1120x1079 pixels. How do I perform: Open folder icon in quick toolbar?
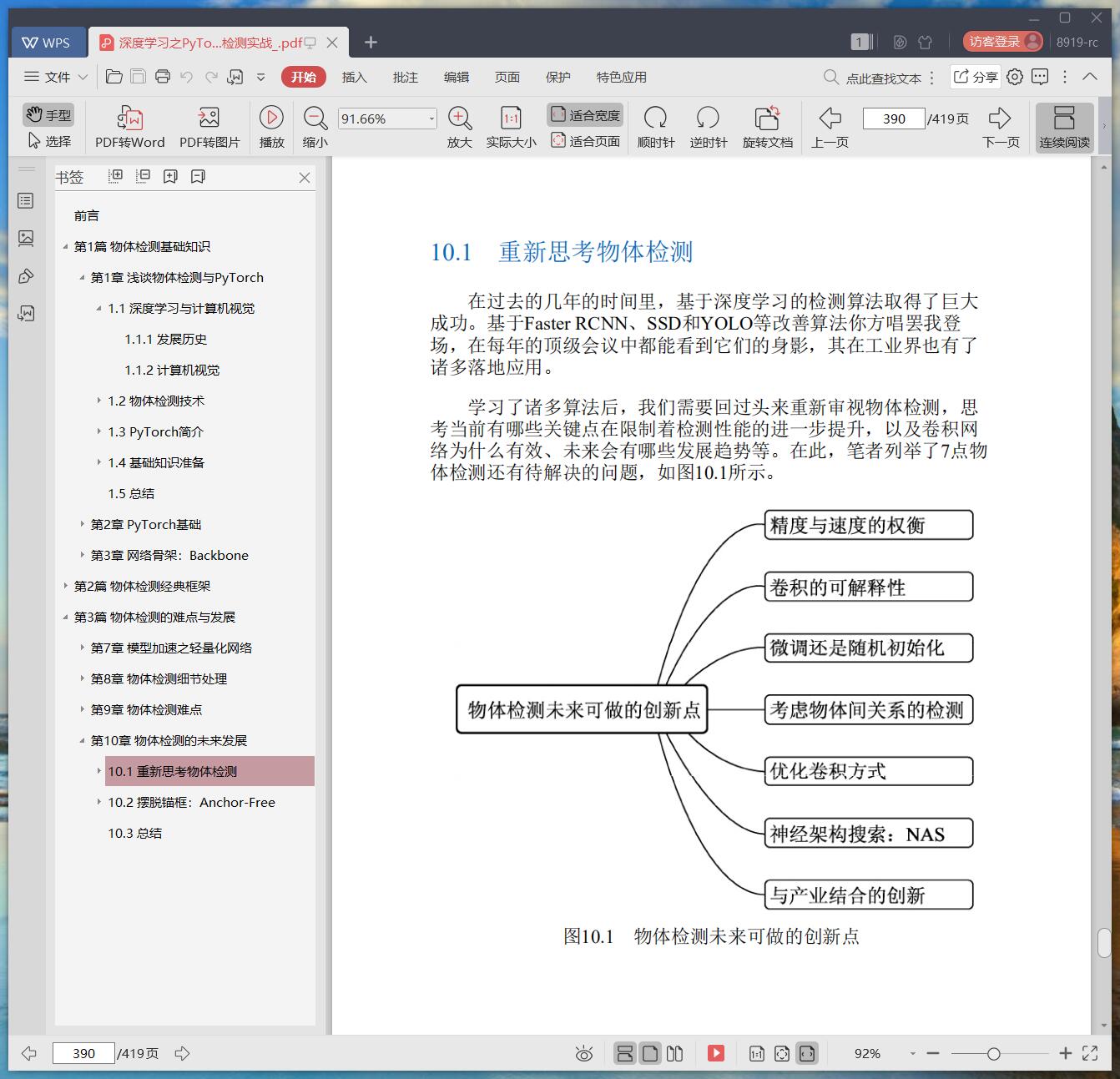[114, 77]
